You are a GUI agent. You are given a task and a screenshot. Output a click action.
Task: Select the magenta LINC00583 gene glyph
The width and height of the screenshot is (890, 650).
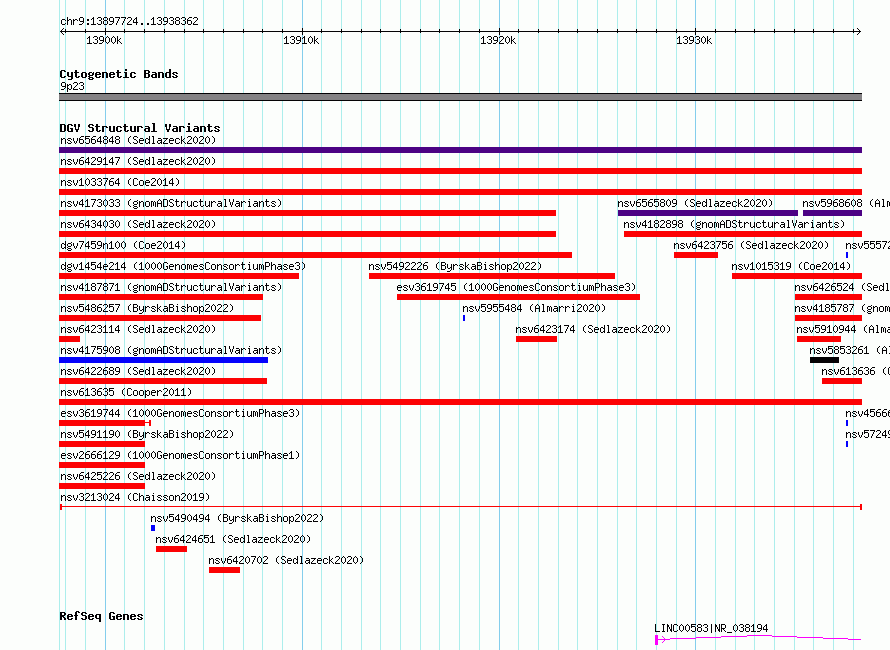coord(758,639)
